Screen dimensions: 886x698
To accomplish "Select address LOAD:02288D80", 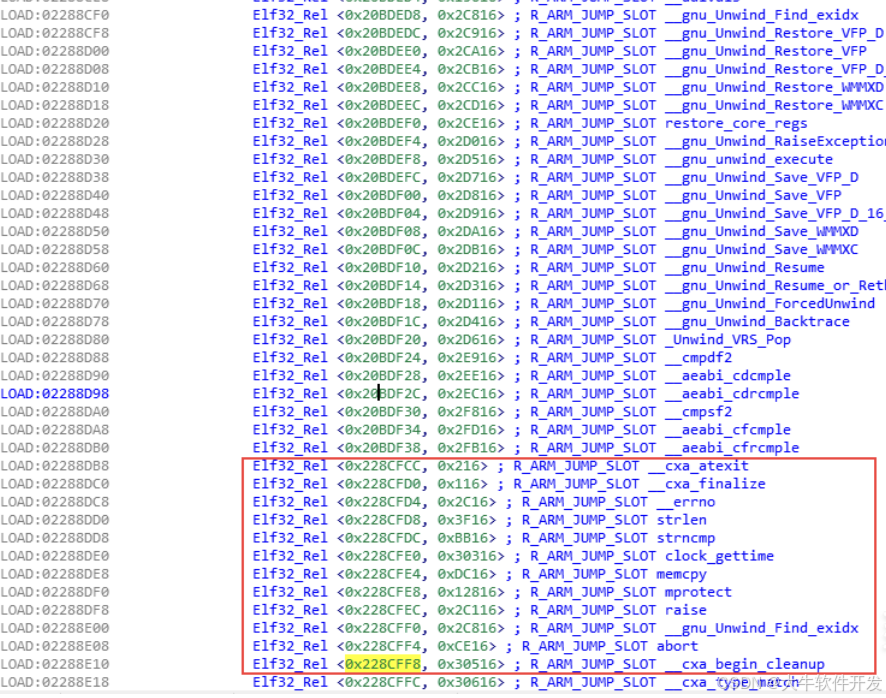I will [55, 340].
